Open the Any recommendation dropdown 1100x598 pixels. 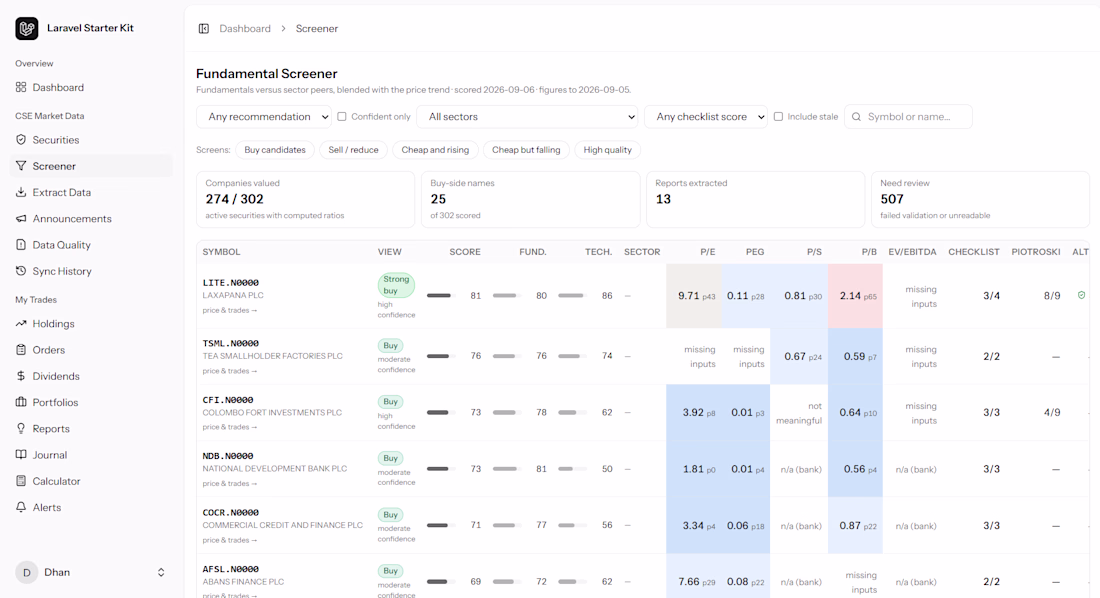click(x=264, y=117)
